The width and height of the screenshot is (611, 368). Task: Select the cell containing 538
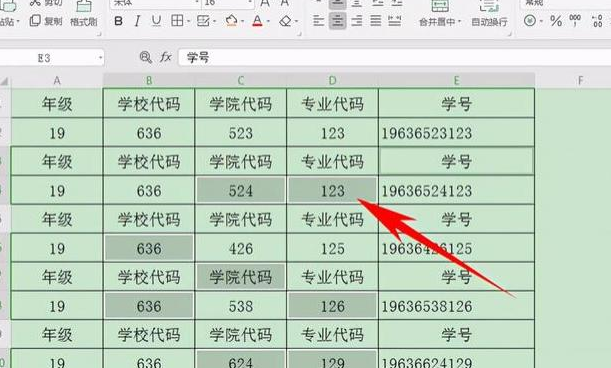[240, 306]
